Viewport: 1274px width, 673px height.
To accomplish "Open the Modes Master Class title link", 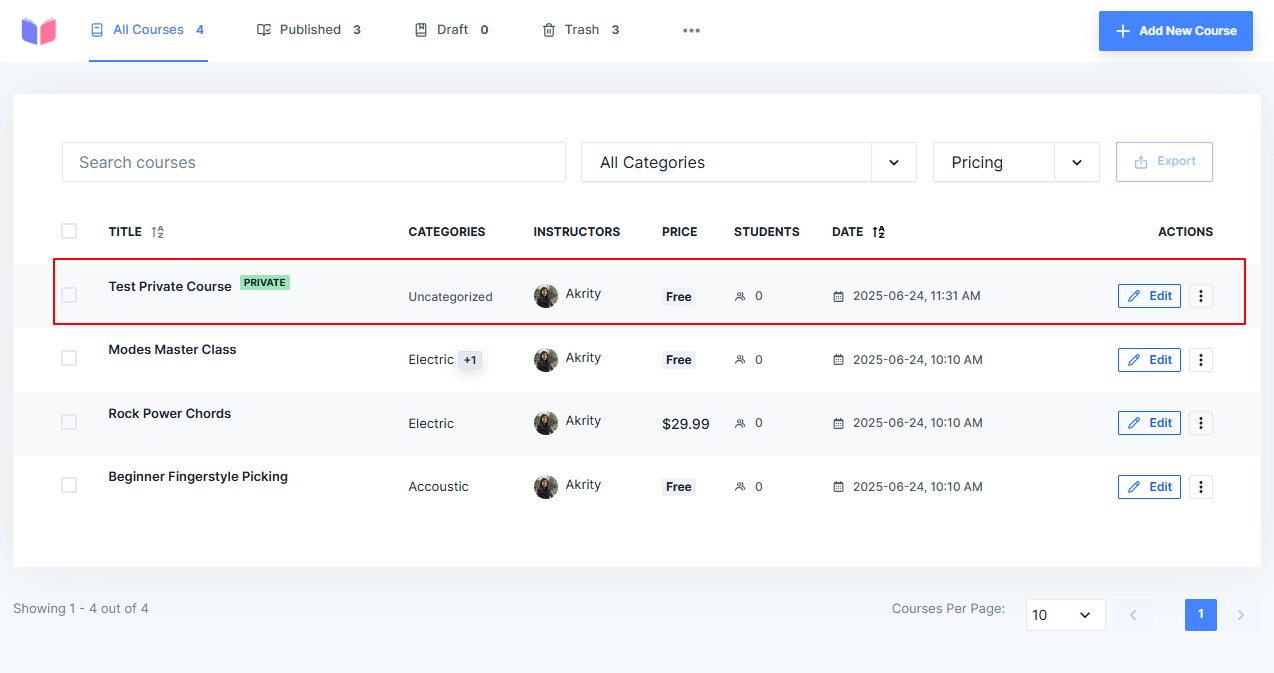I will [173, 350].
